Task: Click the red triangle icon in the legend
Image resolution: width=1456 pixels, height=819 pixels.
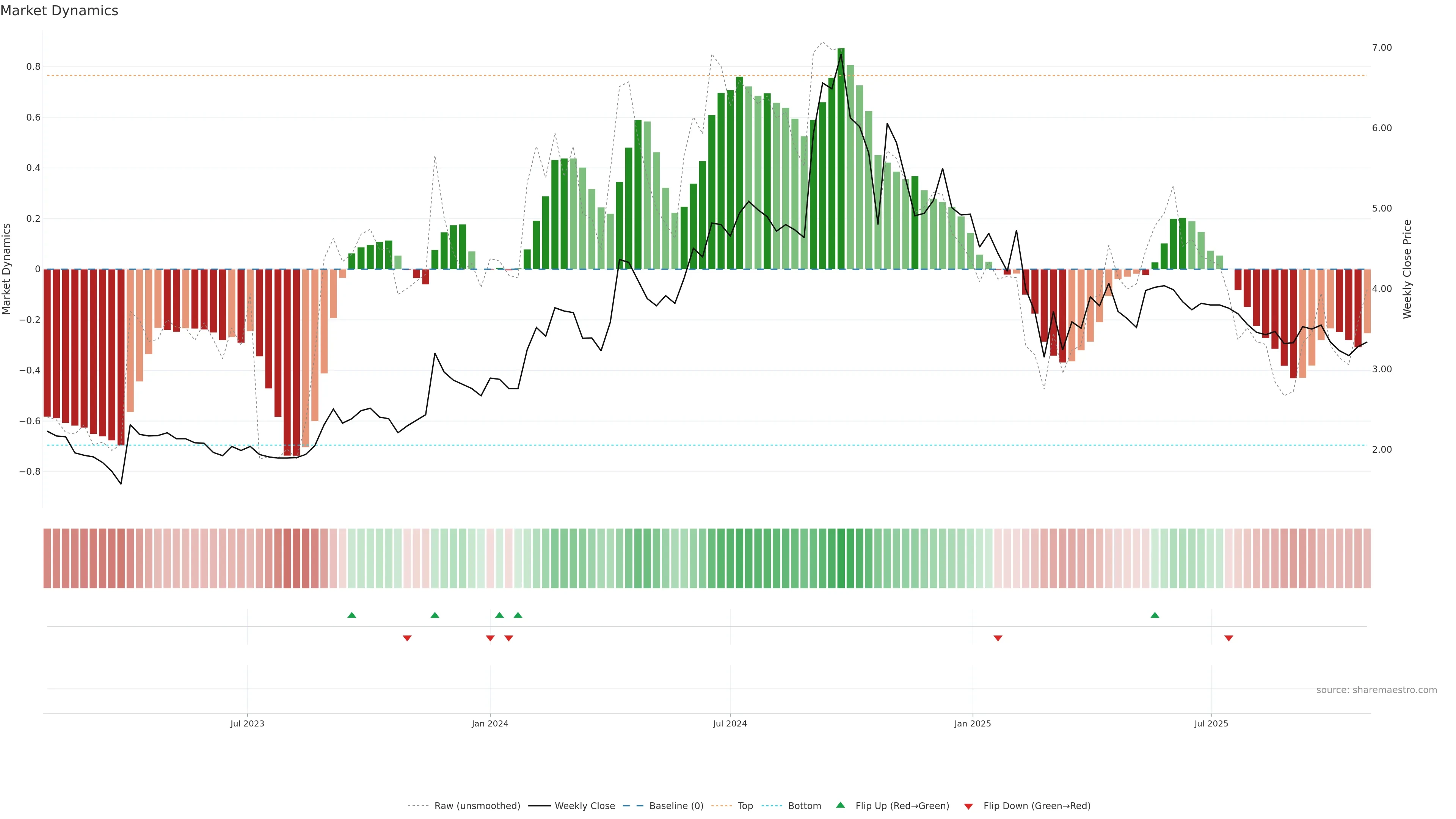Action: point(968,806)
